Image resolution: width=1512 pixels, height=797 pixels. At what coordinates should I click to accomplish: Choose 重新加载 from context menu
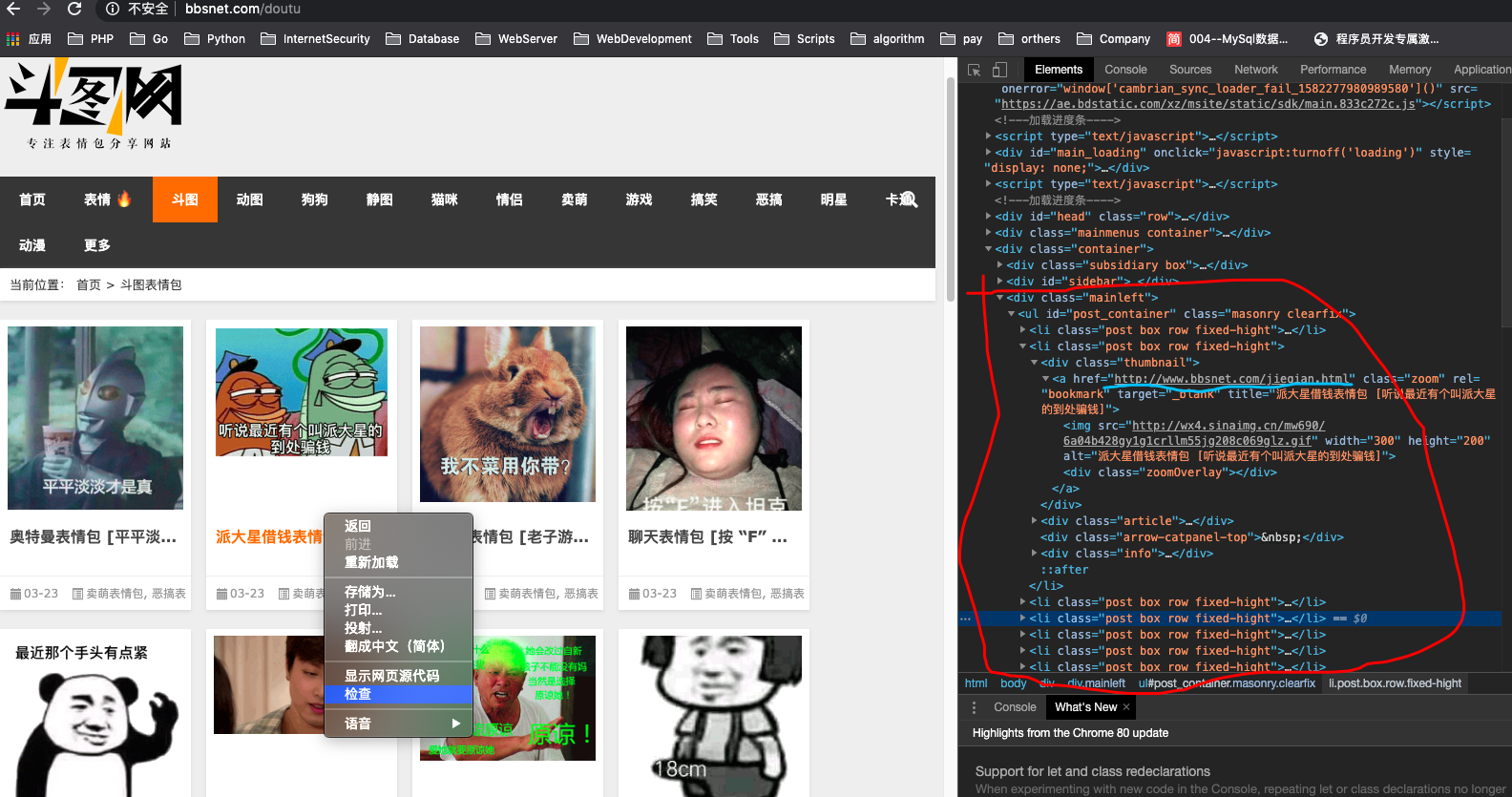398,562
